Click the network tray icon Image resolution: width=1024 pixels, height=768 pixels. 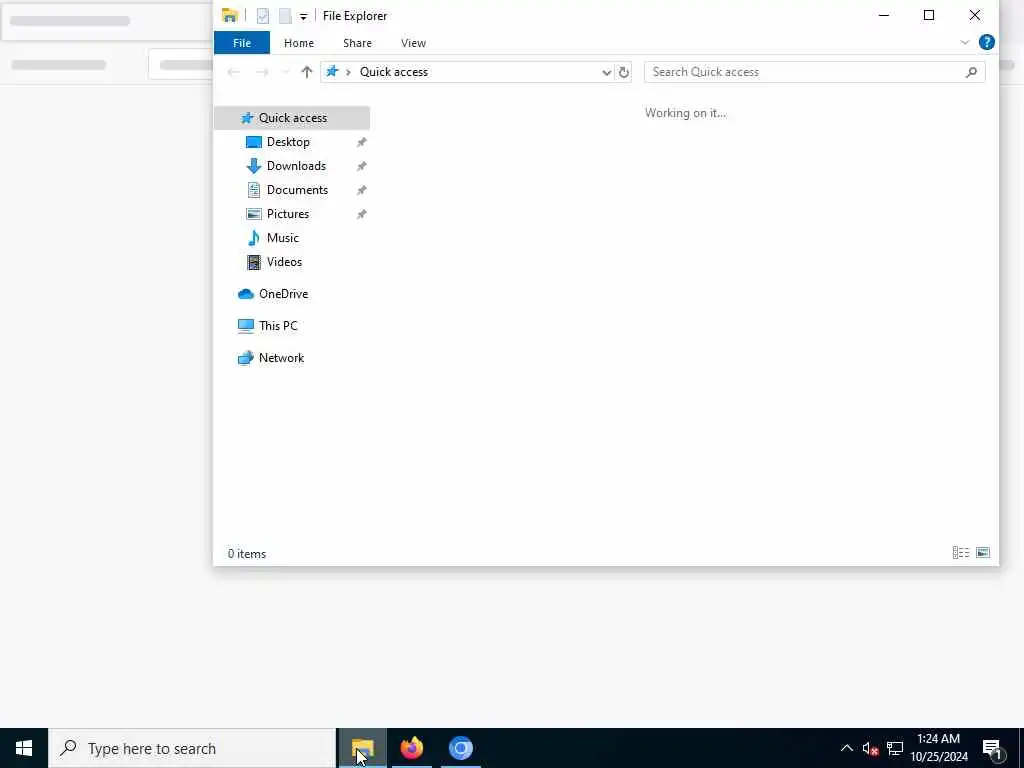[895, 748]
